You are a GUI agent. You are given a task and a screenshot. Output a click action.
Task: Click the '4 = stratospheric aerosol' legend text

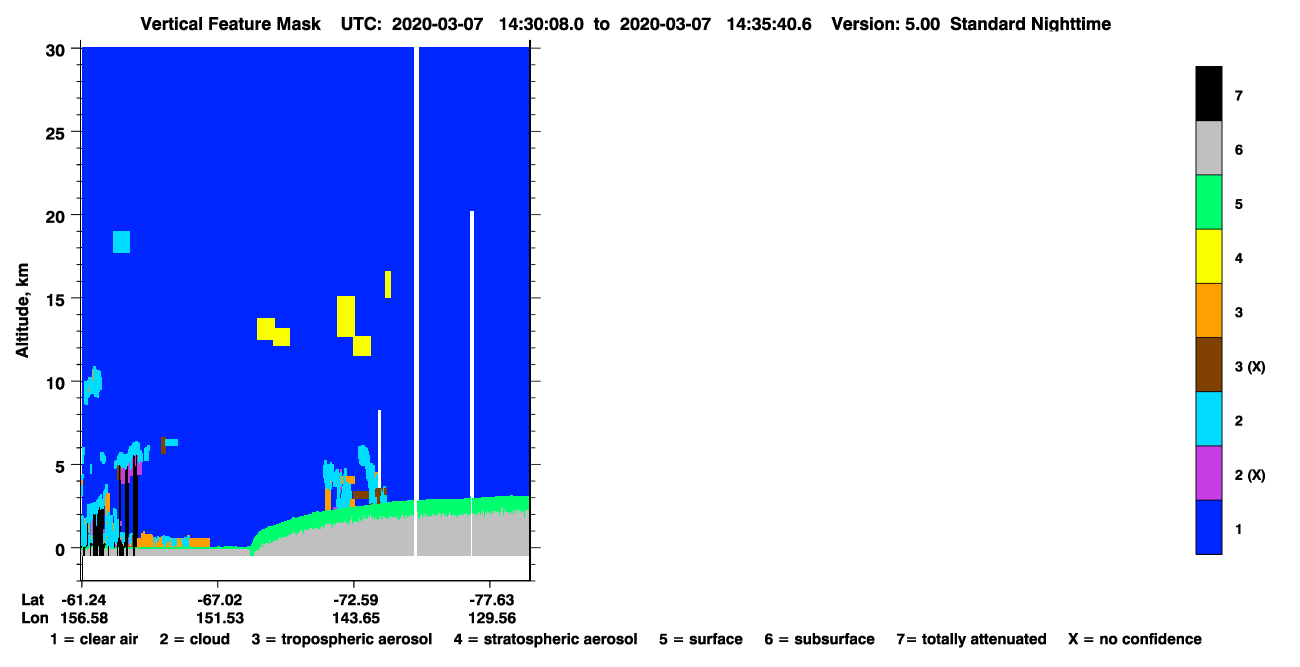(545, 639)
